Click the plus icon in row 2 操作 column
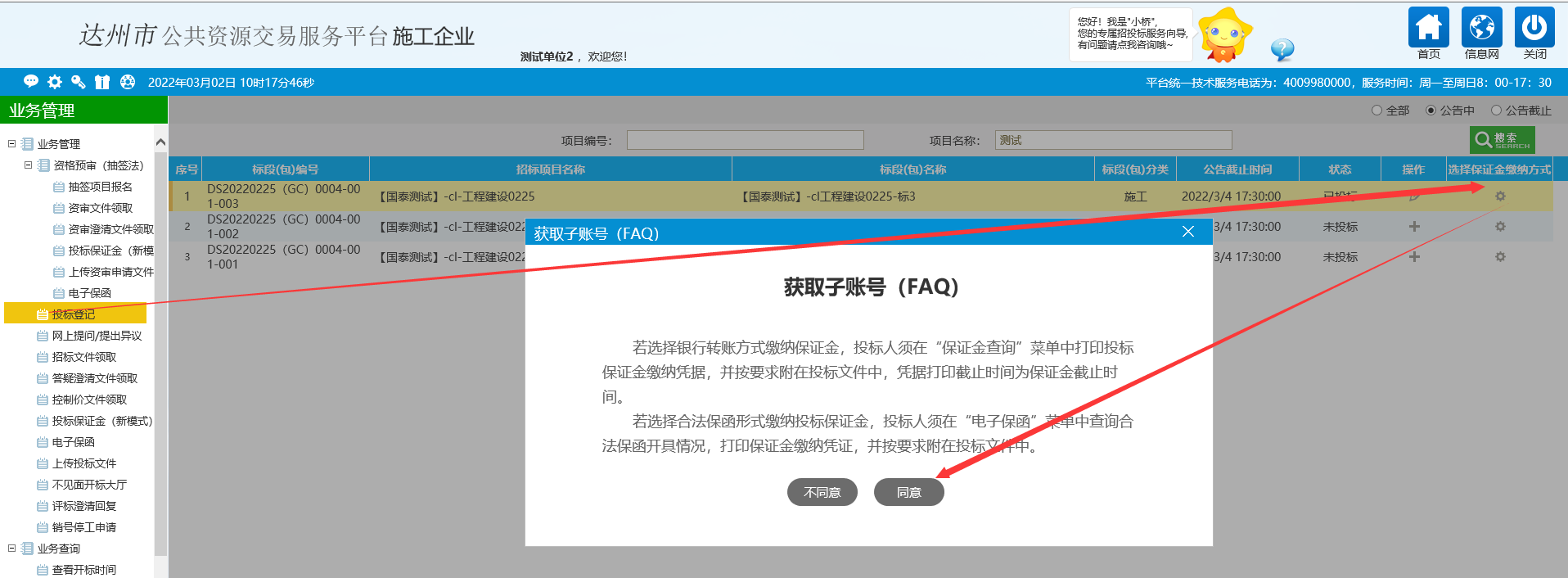 [x=1413, y=227]
